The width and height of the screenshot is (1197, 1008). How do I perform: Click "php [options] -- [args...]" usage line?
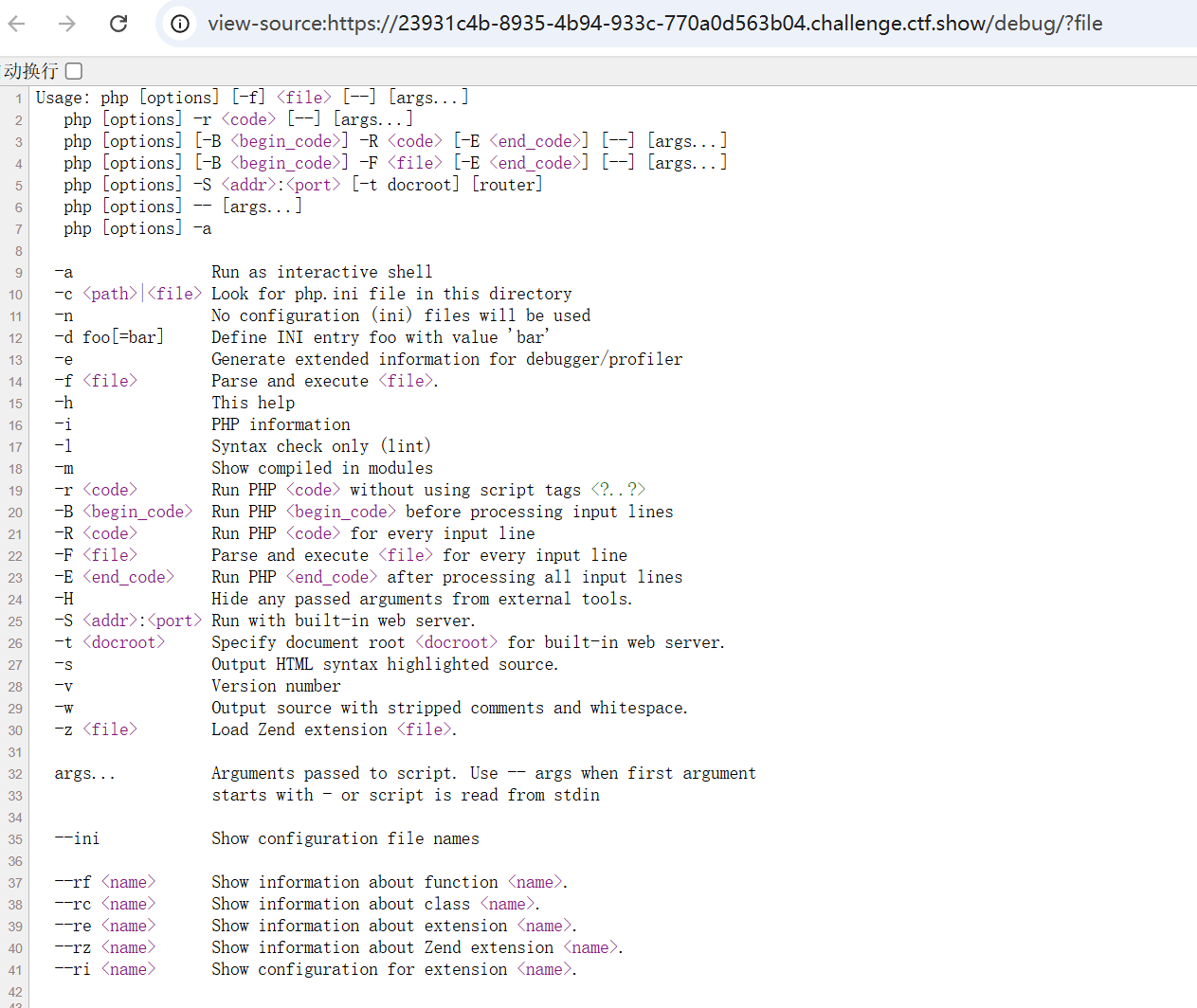183,207
